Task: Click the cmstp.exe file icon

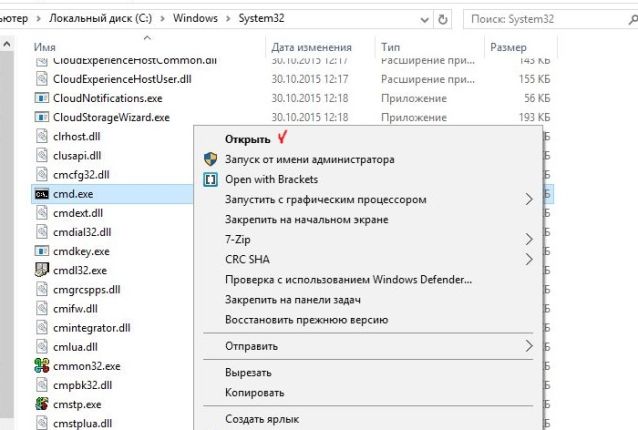Action: pos(42,404)
